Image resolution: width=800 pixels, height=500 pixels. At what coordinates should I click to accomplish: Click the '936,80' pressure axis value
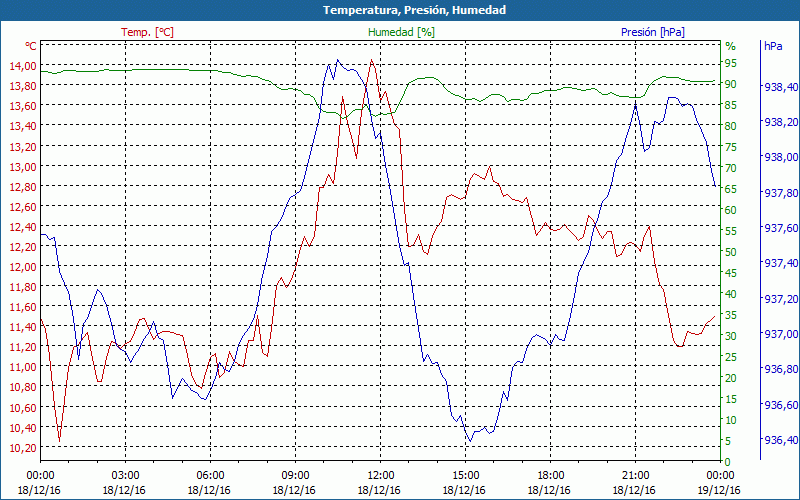pos(781,369)
